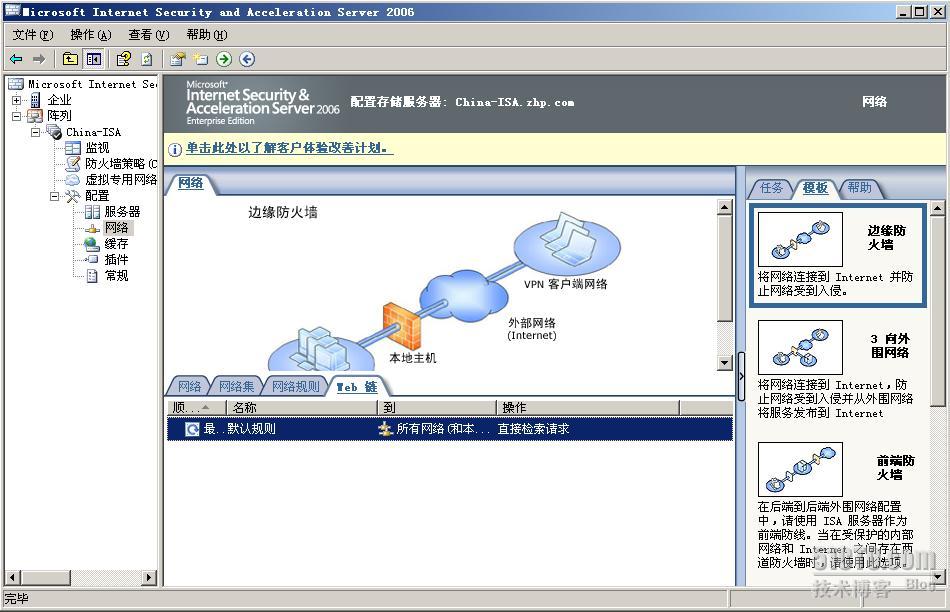The width and height of the screenshot is (950, 612).
Task: Select the 默认规则 row
Action: coord(450,429)
